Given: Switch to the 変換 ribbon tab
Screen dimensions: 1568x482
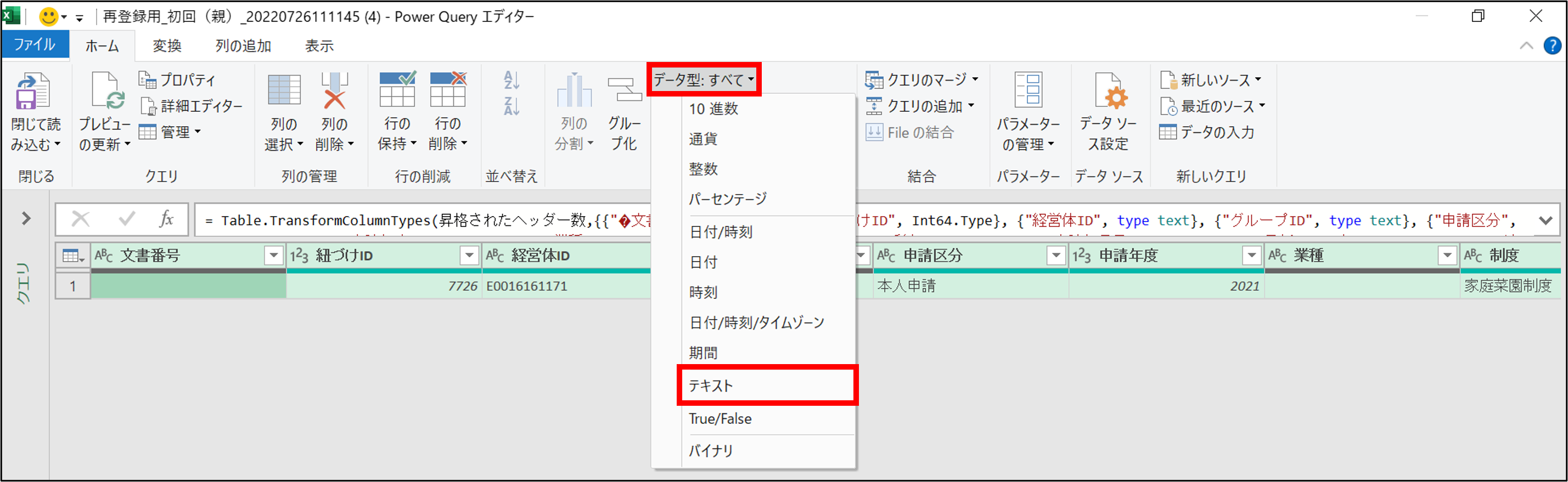Looking at the screenshot, I should tap(167, 46).
